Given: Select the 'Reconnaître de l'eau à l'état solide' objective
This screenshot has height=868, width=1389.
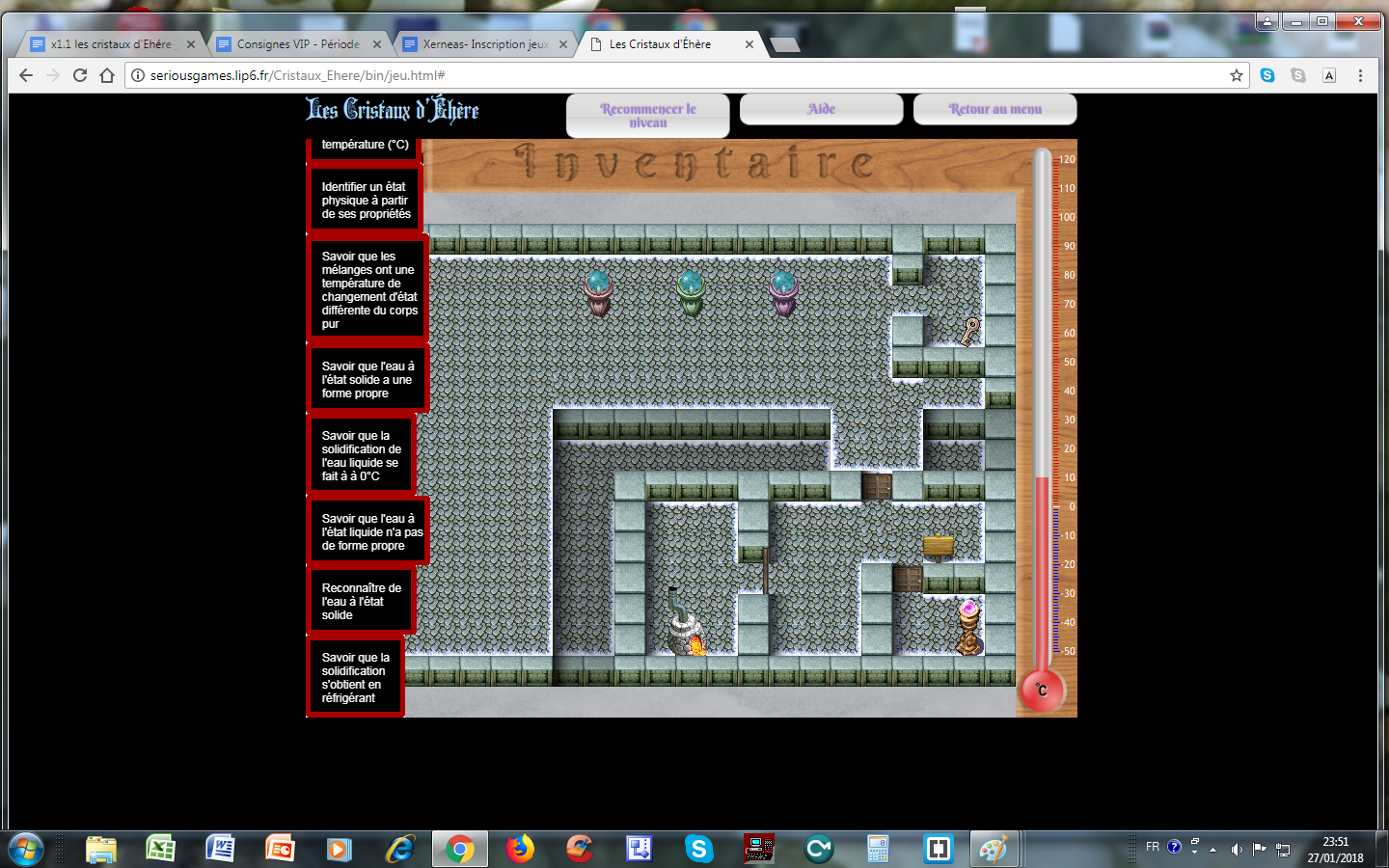Looking at the screenshot, I should pyautogui.click(x=361, y=602).
